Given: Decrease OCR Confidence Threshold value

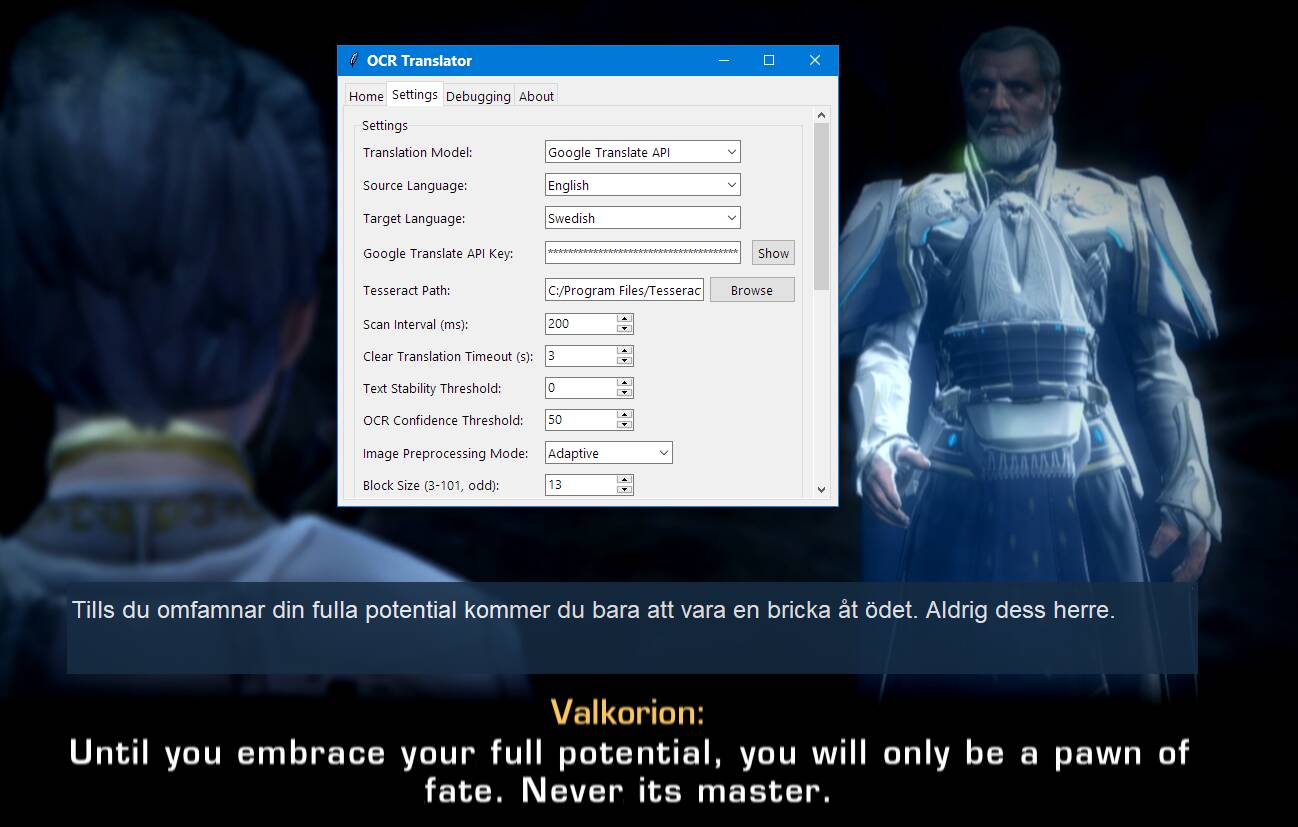Looking at the screenshot, I should [625, 425].
